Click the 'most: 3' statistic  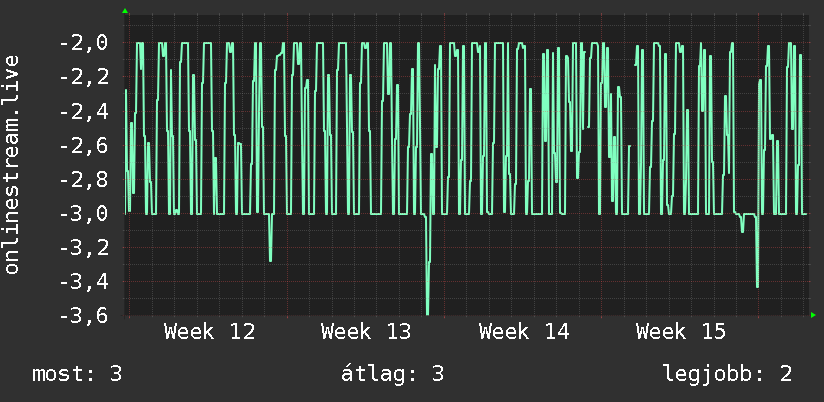pyautogui.click(x=77, y=374)
